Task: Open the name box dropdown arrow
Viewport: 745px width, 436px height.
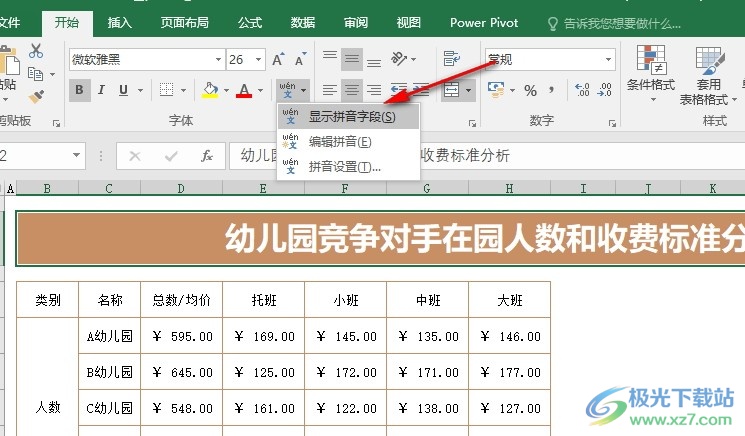Action: (x=76, y=155)
